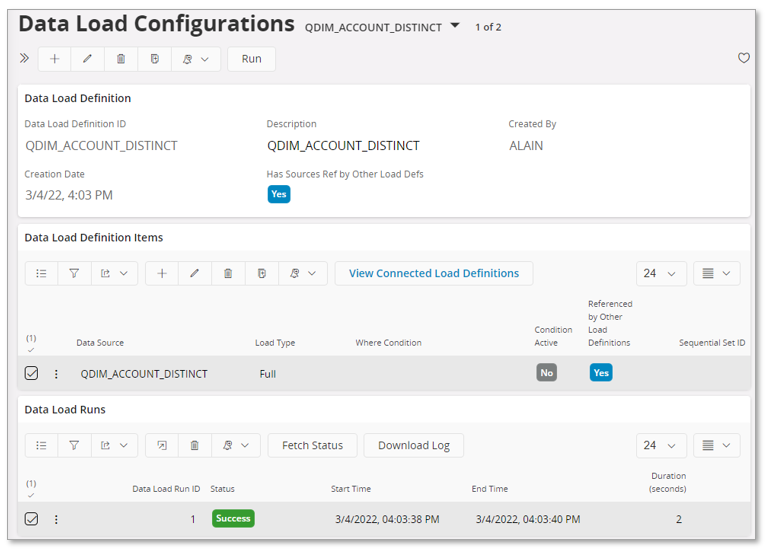Add a new Data Load Definition Item
The width and height of the screenshot is (766, 551).
click(x=162, y=273)
